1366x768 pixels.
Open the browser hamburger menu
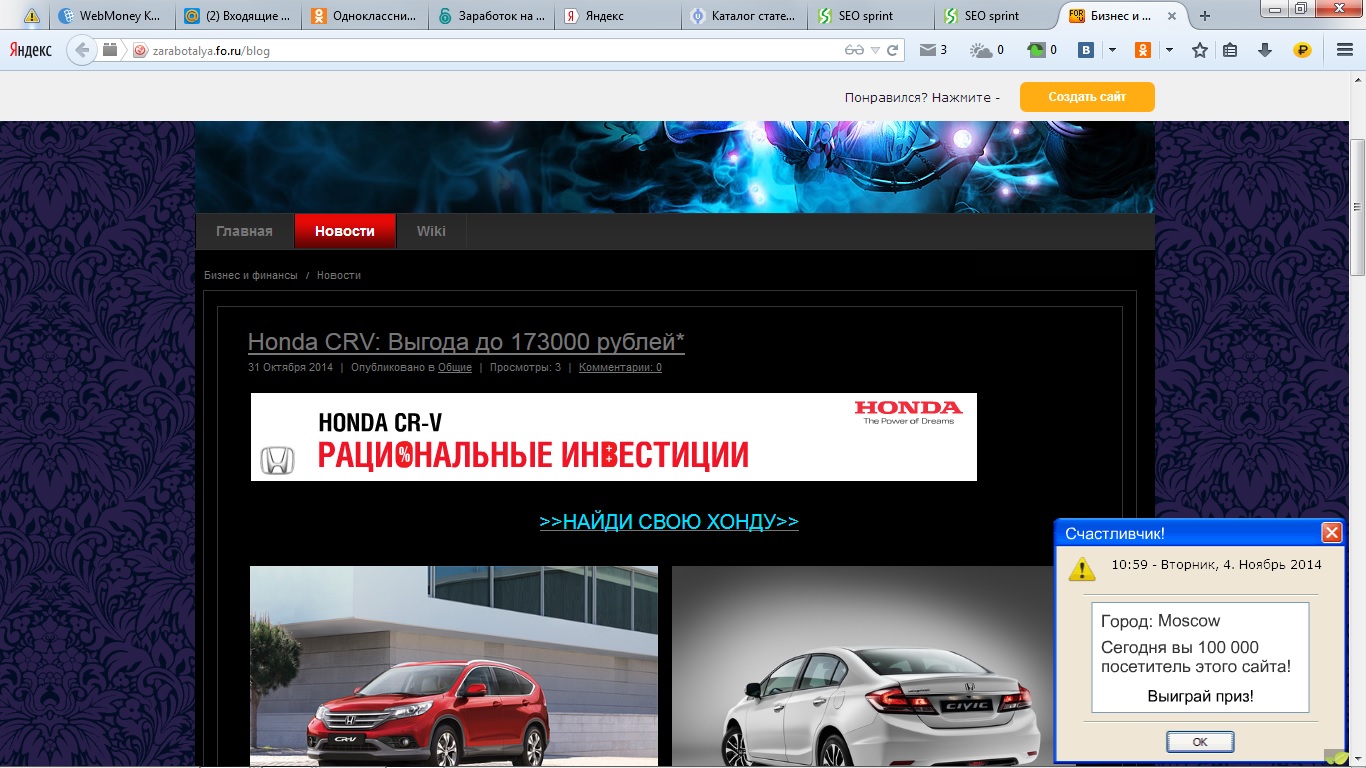coord(1345,50)
